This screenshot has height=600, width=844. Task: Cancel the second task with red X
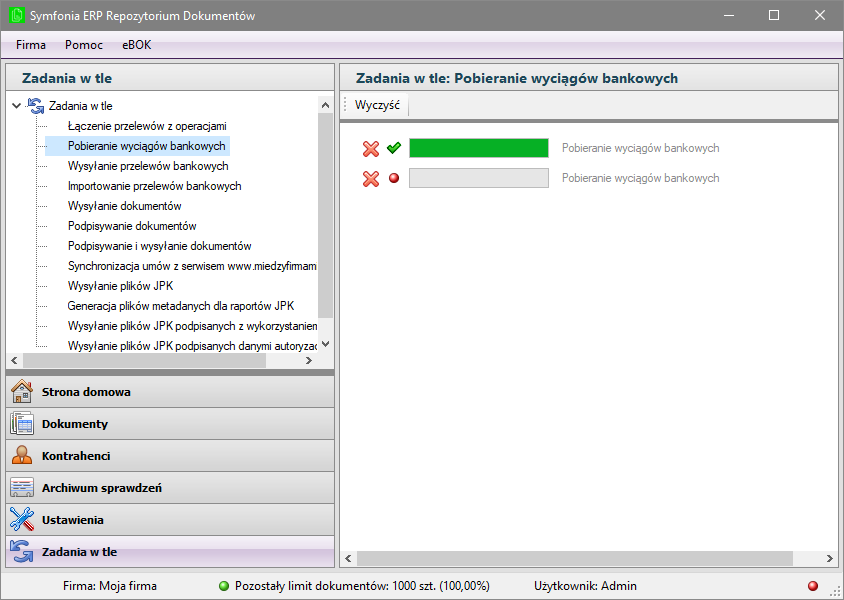click(371, 178)
